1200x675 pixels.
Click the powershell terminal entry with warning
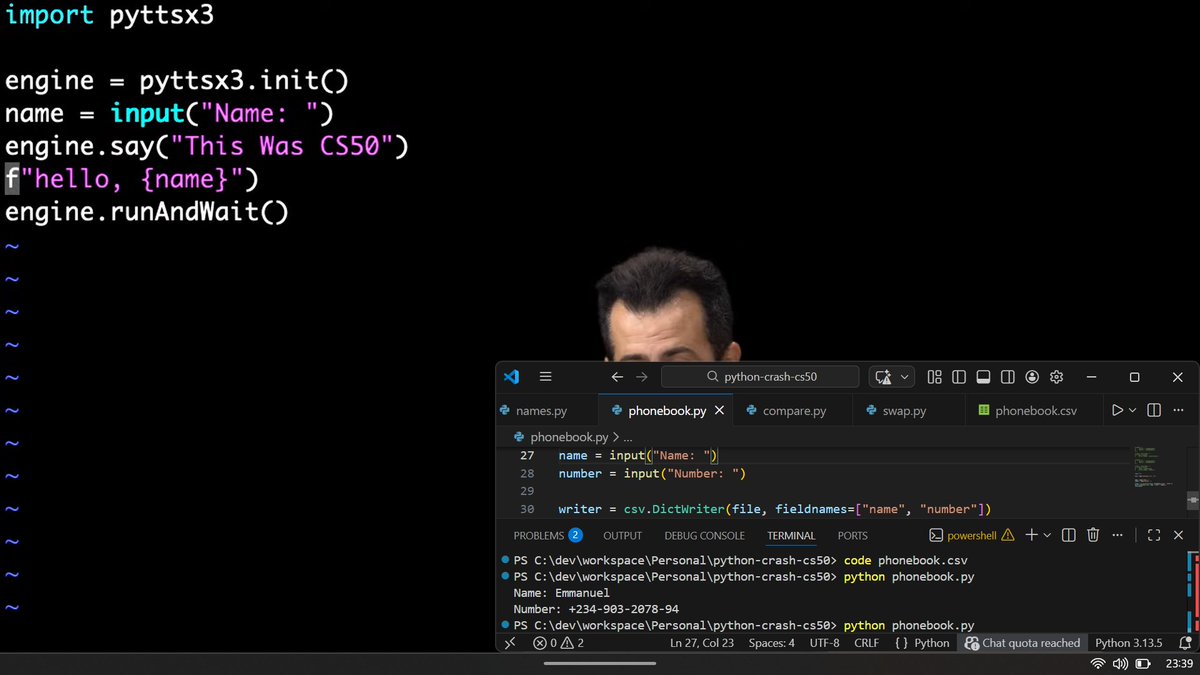966,535
